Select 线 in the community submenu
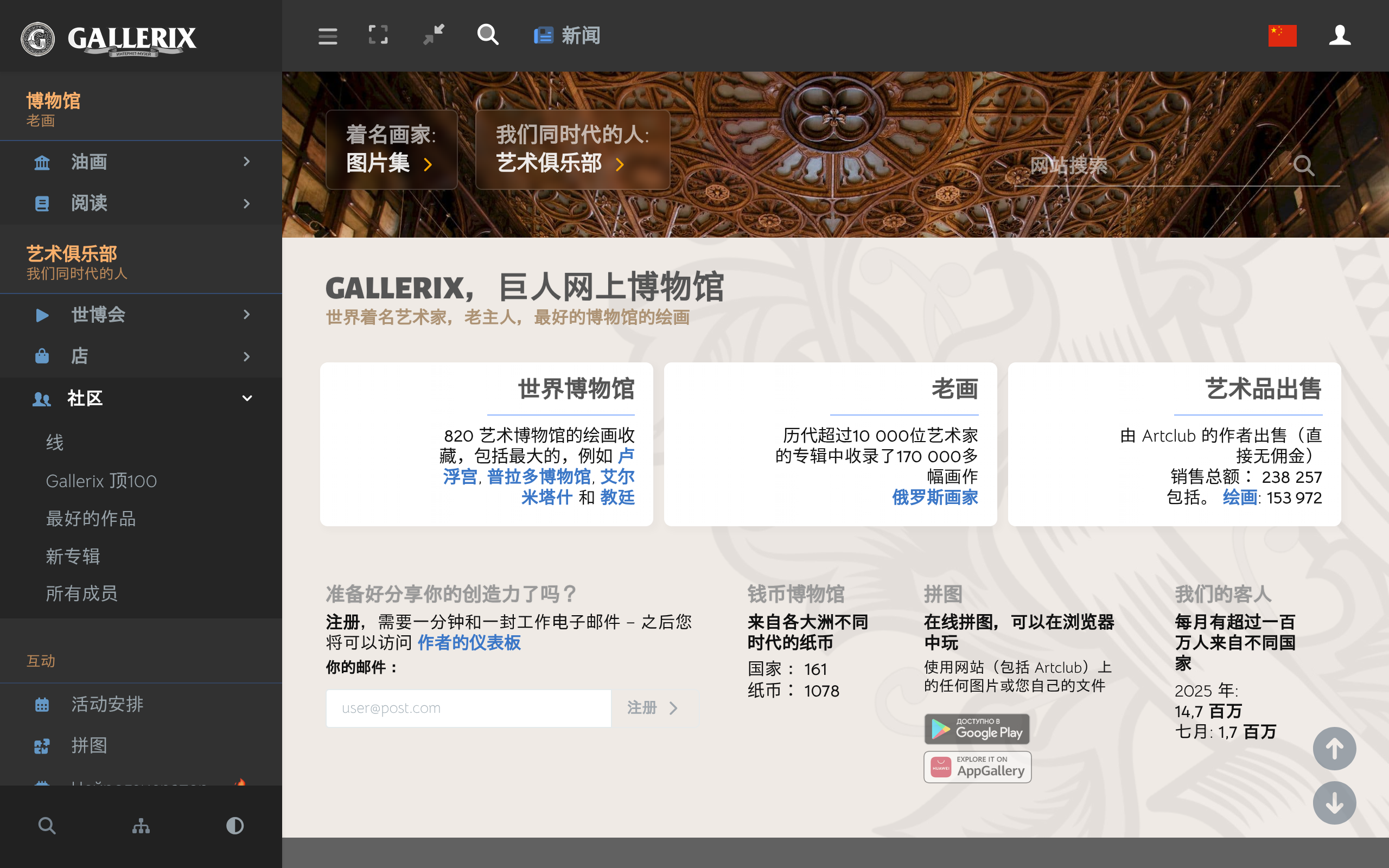 54,443
